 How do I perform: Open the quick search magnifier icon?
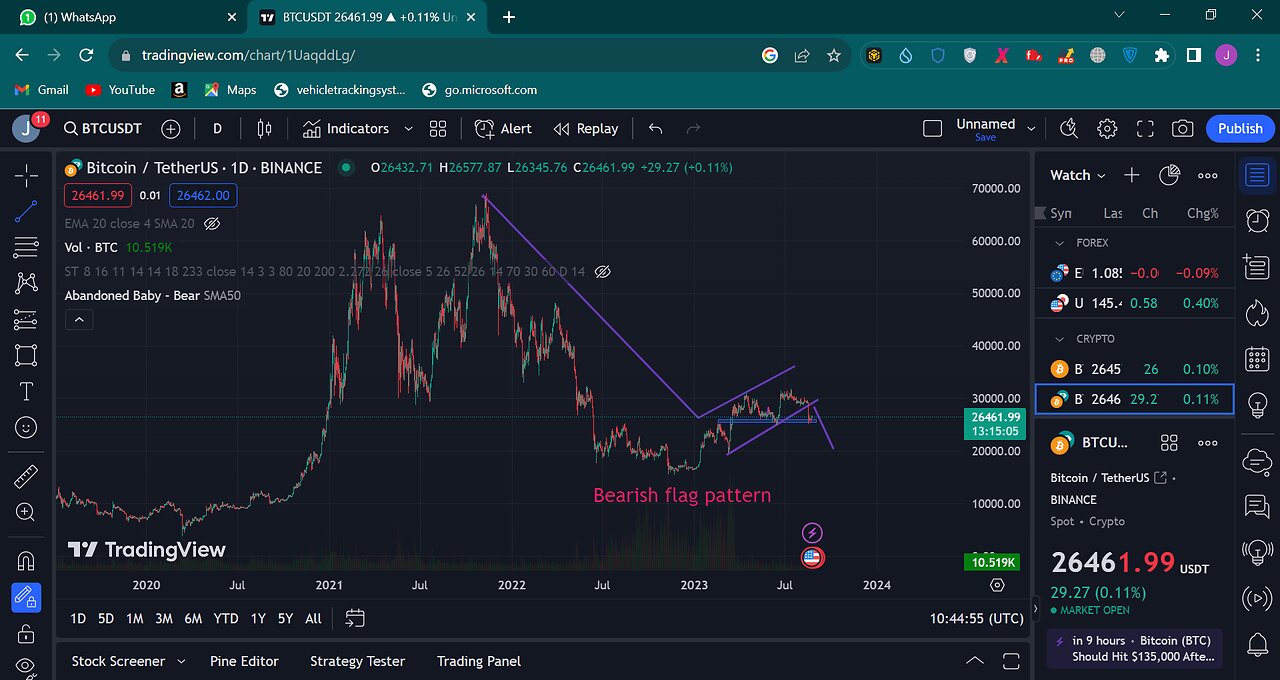[1069, 129]
